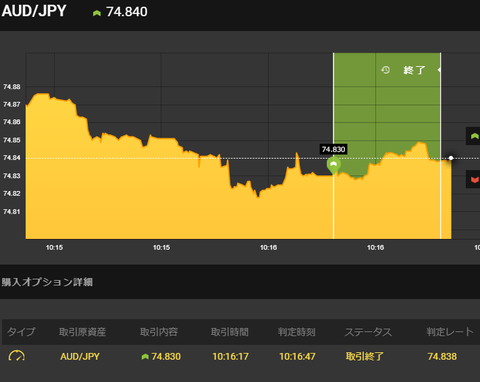480x382 pixels.
Task: Click the ステータス column header
Action: 368,332
